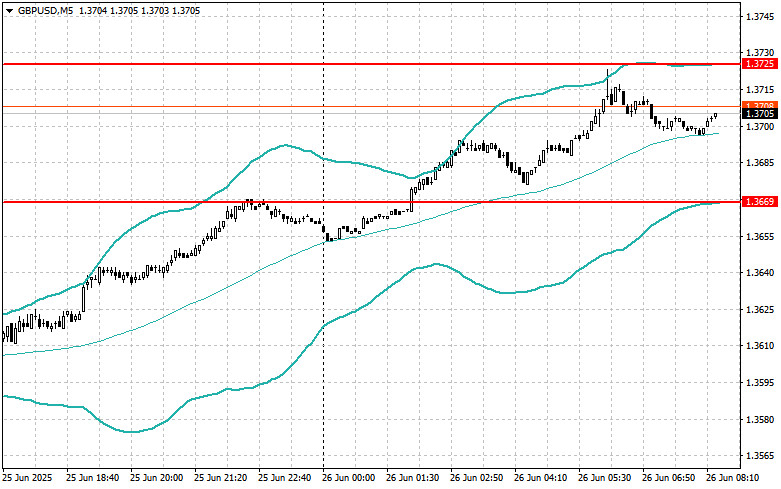Image resolution: width=781 pixels, height=489 pixels.
Task: Click the 26 Jun 01:30 time label
Action: pos(412,478)
